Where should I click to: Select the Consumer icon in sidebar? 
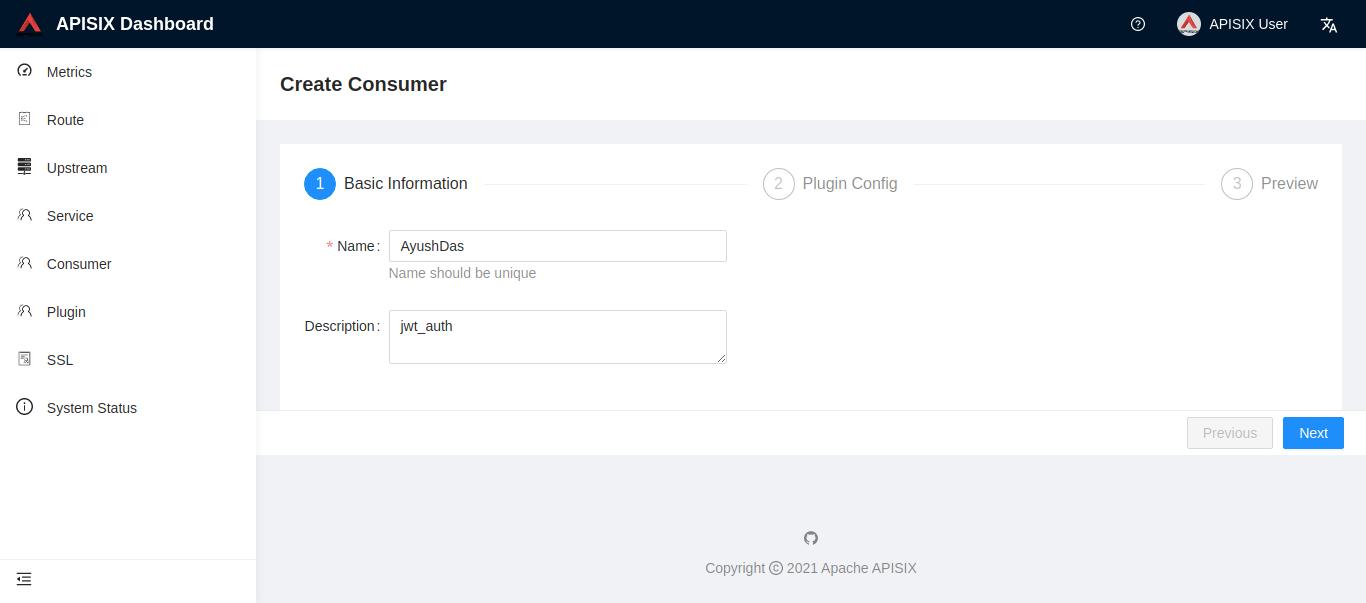click(24, 263)
